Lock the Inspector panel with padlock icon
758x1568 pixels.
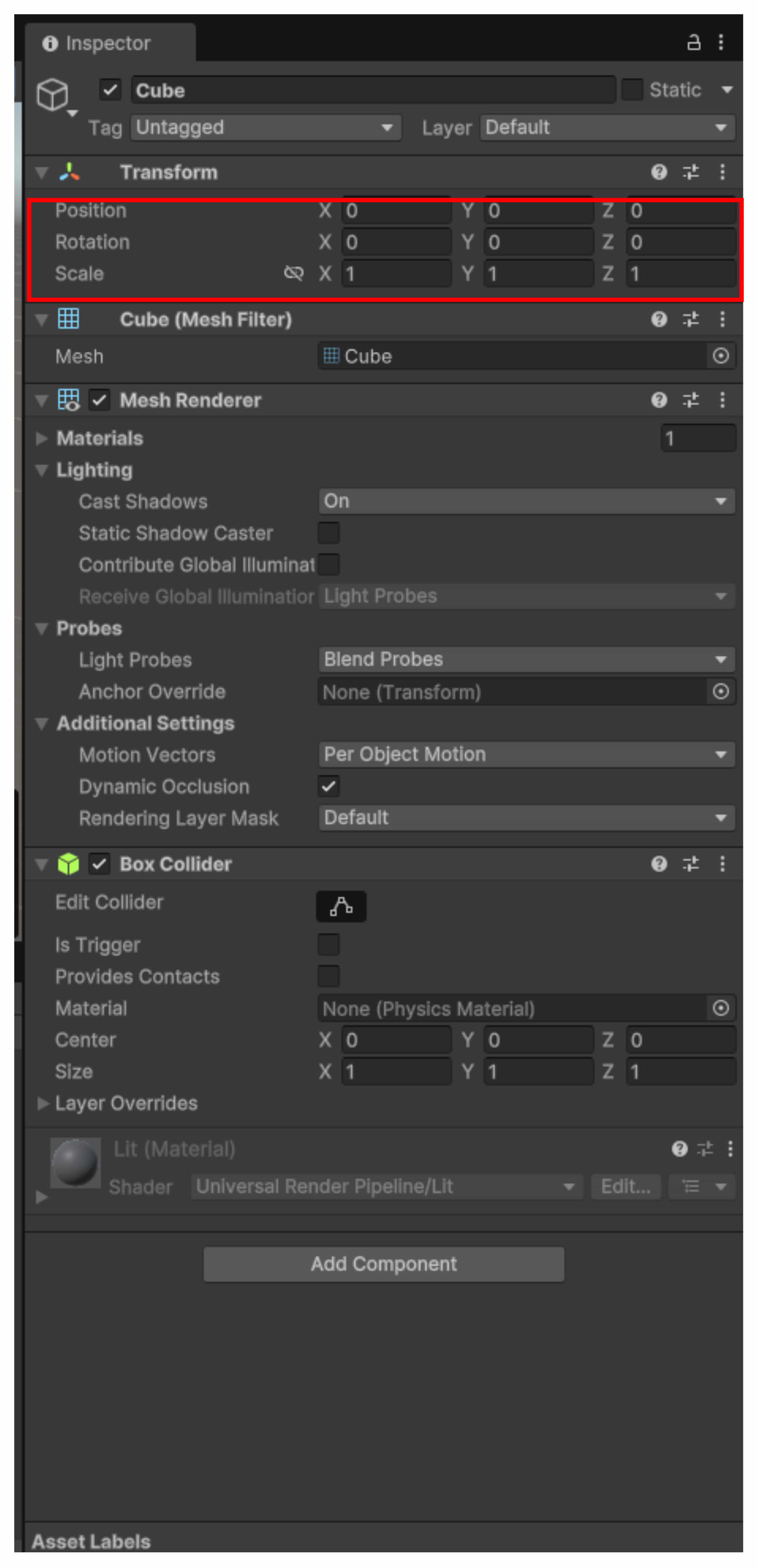point(694,43)
